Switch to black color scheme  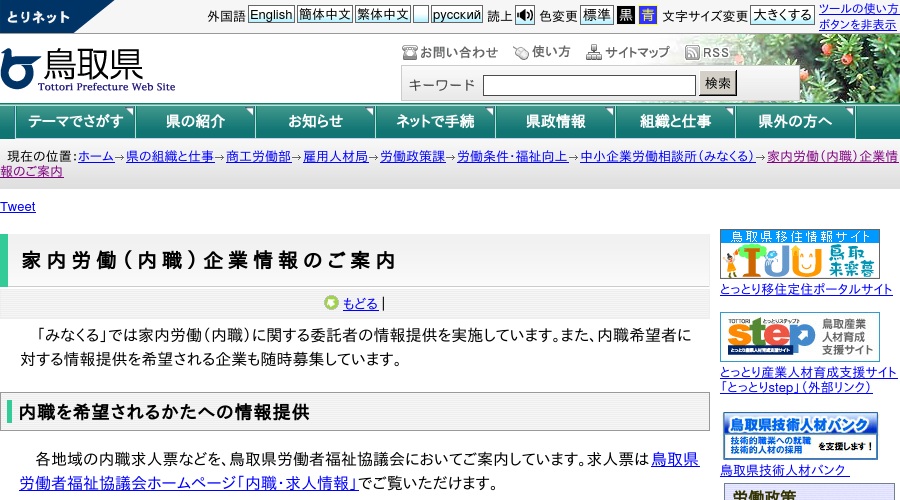(x=625, y=15)
